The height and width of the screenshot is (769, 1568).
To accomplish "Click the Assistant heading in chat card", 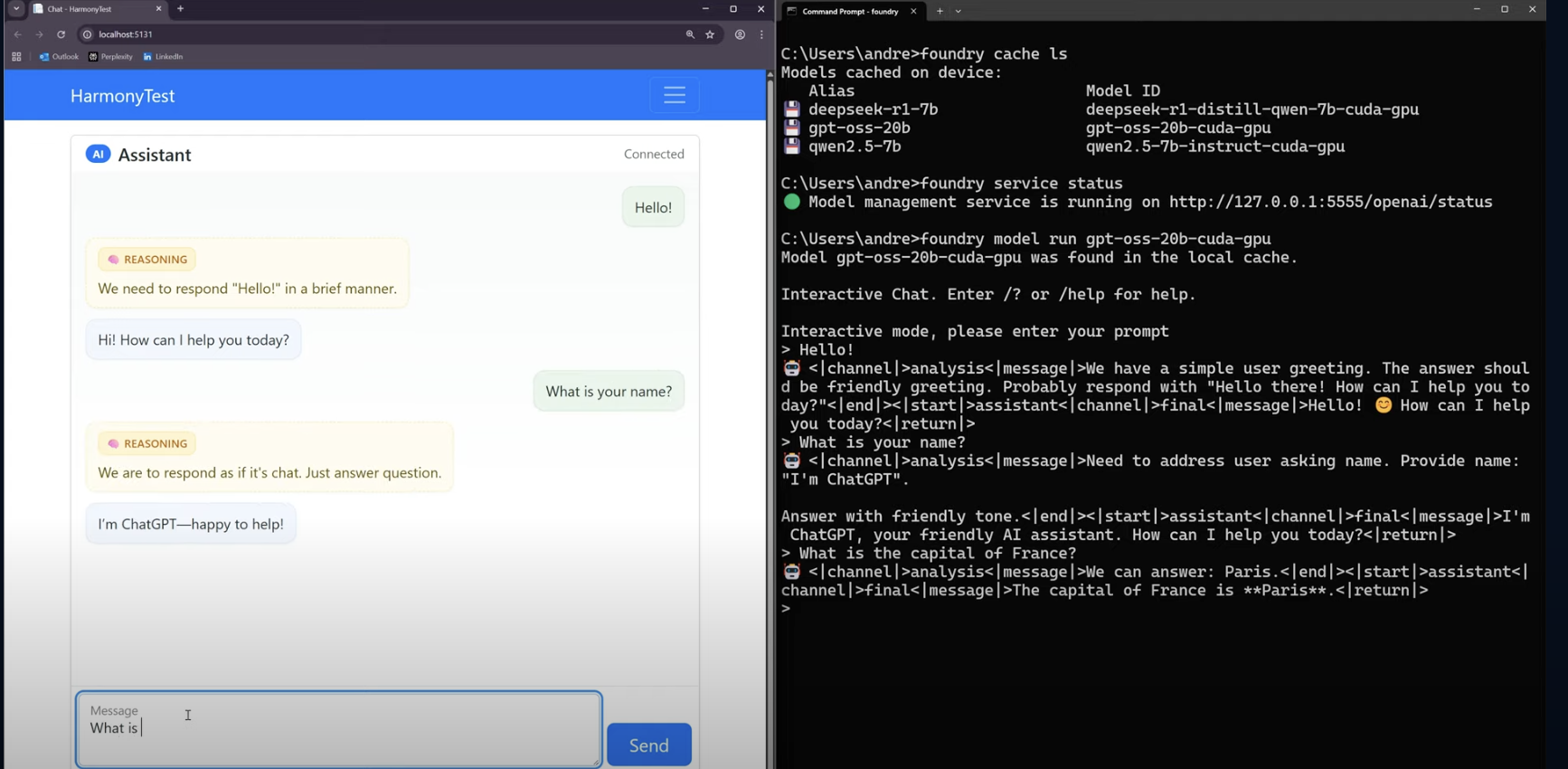I will [155, 155].
